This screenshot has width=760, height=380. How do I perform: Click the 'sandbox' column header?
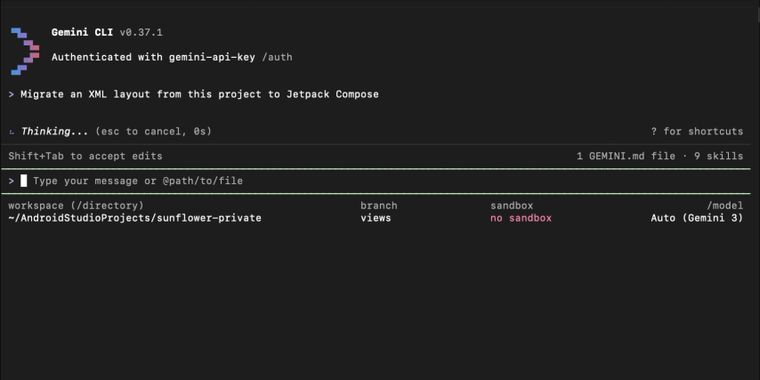(511, 206)
